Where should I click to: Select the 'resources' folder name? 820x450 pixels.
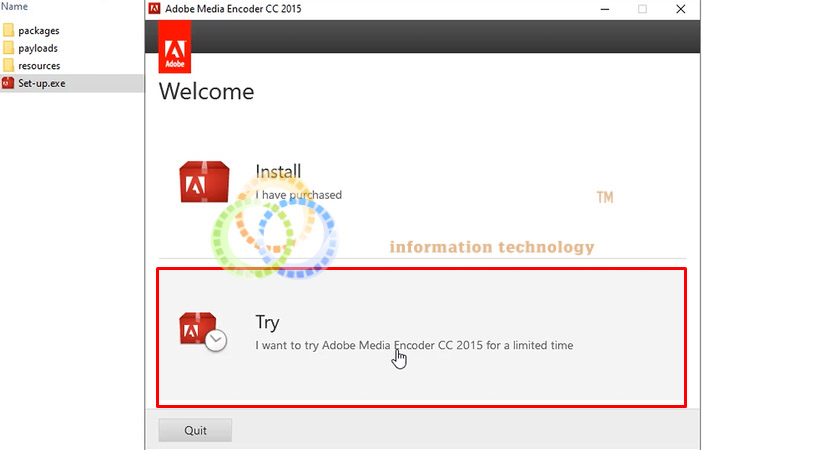tap(39, 66)
